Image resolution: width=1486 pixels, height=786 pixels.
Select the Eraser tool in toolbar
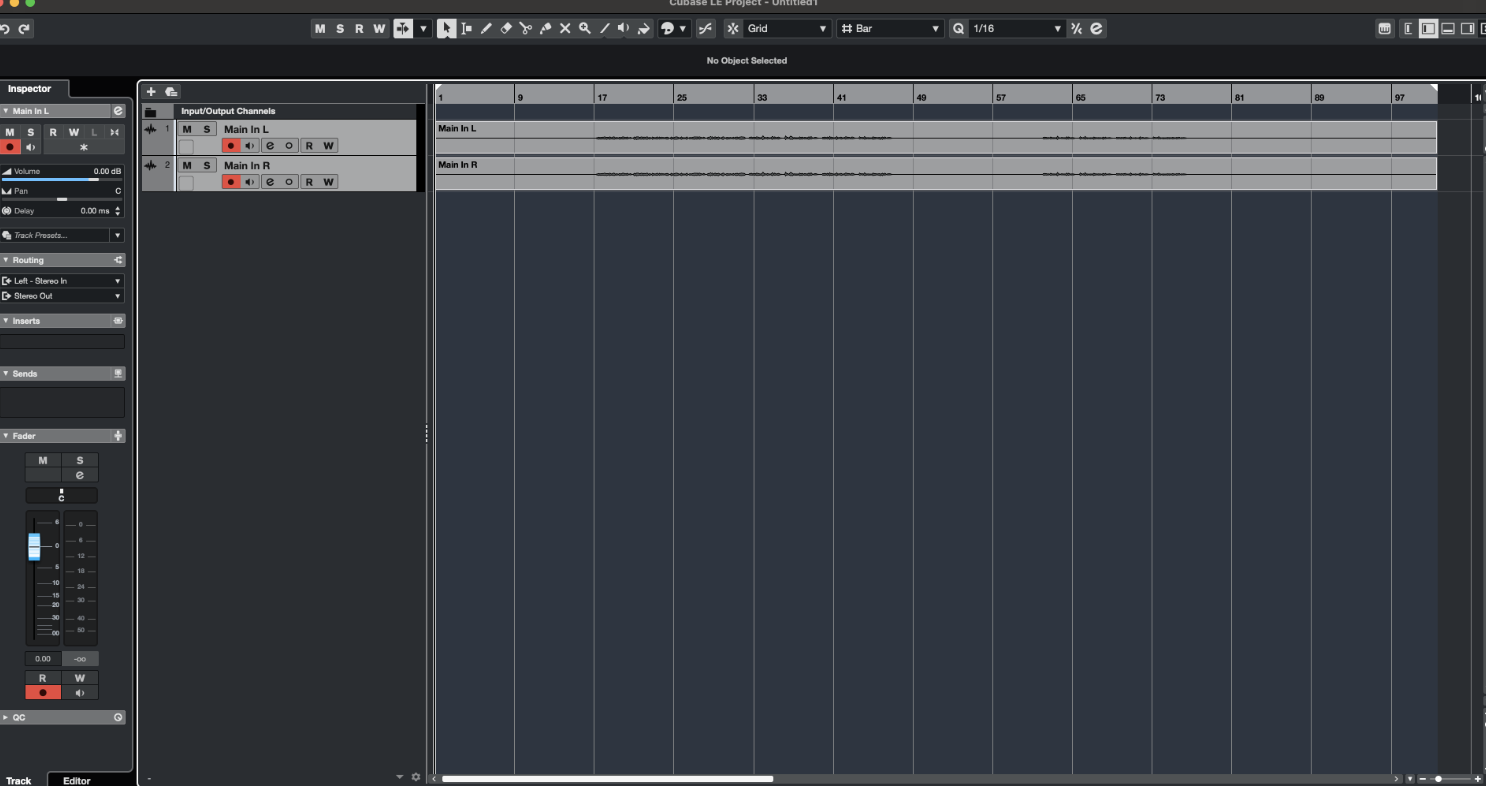tap(506, 29)
